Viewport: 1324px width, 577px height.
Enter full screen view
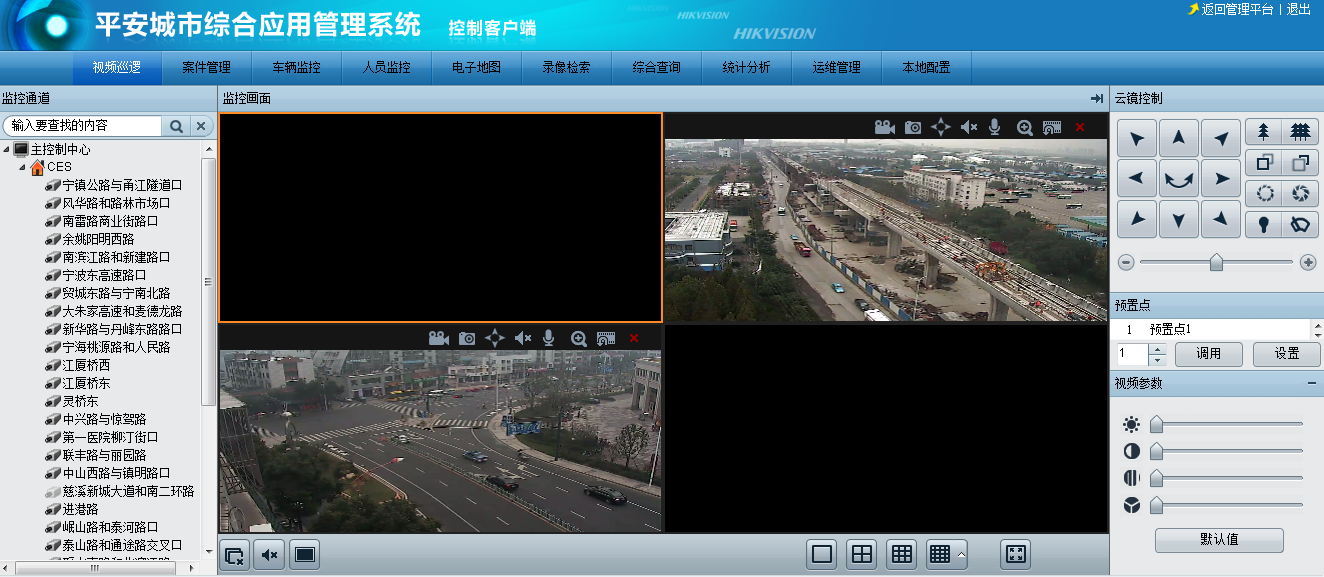[1015, 554]
